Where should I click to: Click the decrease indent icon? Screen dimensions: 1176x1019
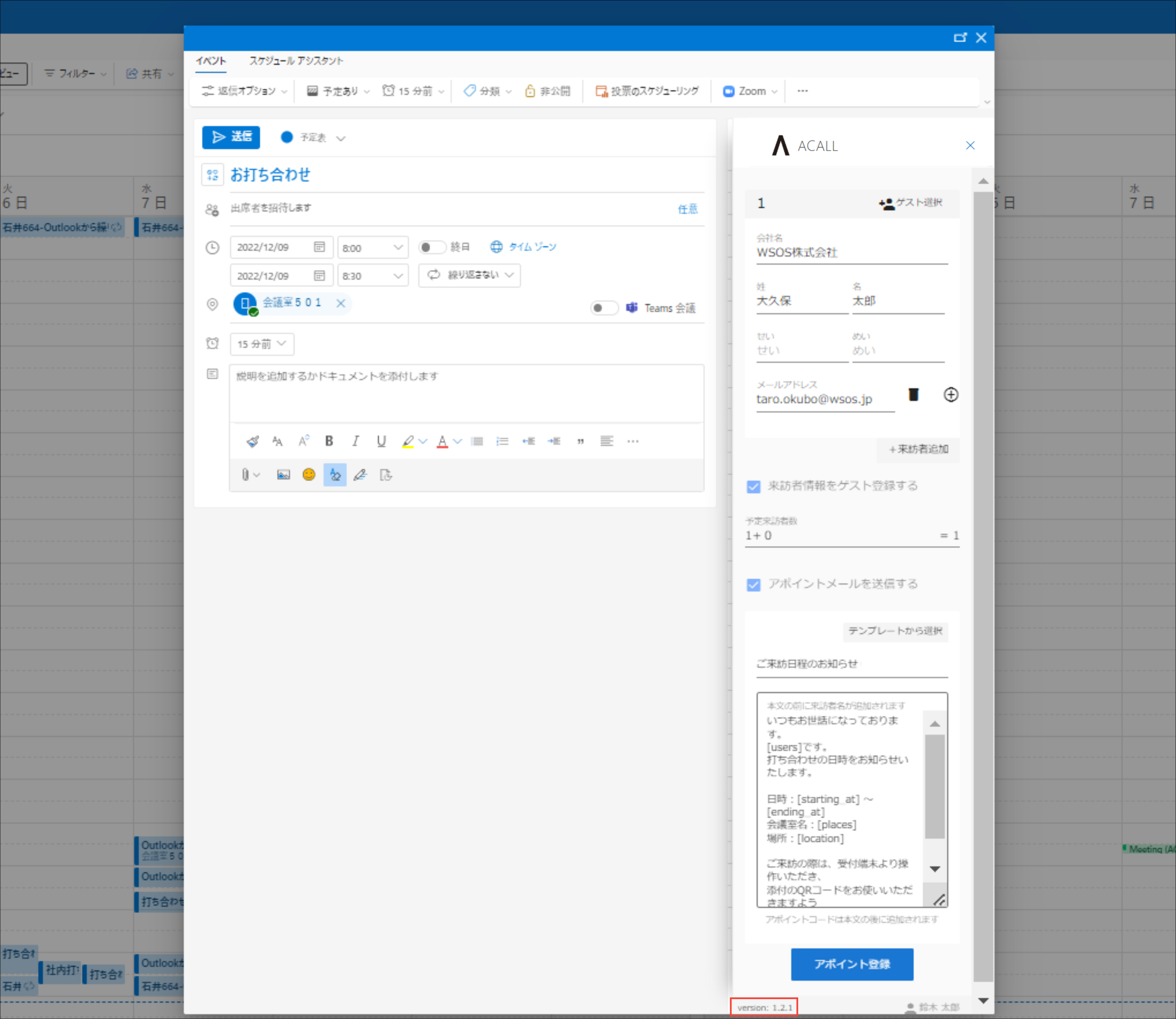tap(528, 441)
